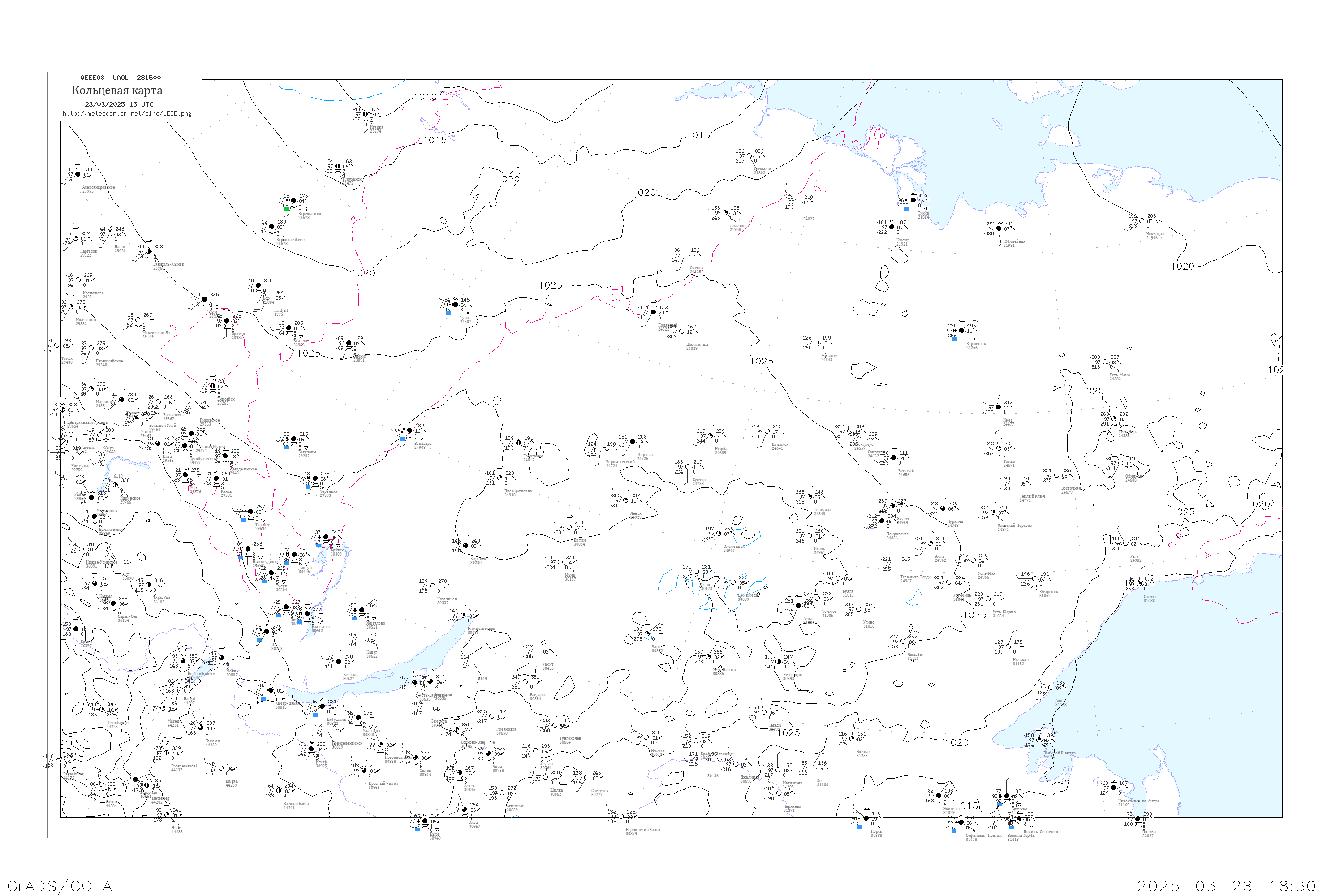1344x896 pixels.
Task: Click the station circle at Туруханск
Action: pyautogui.click(x=338, y=166)
